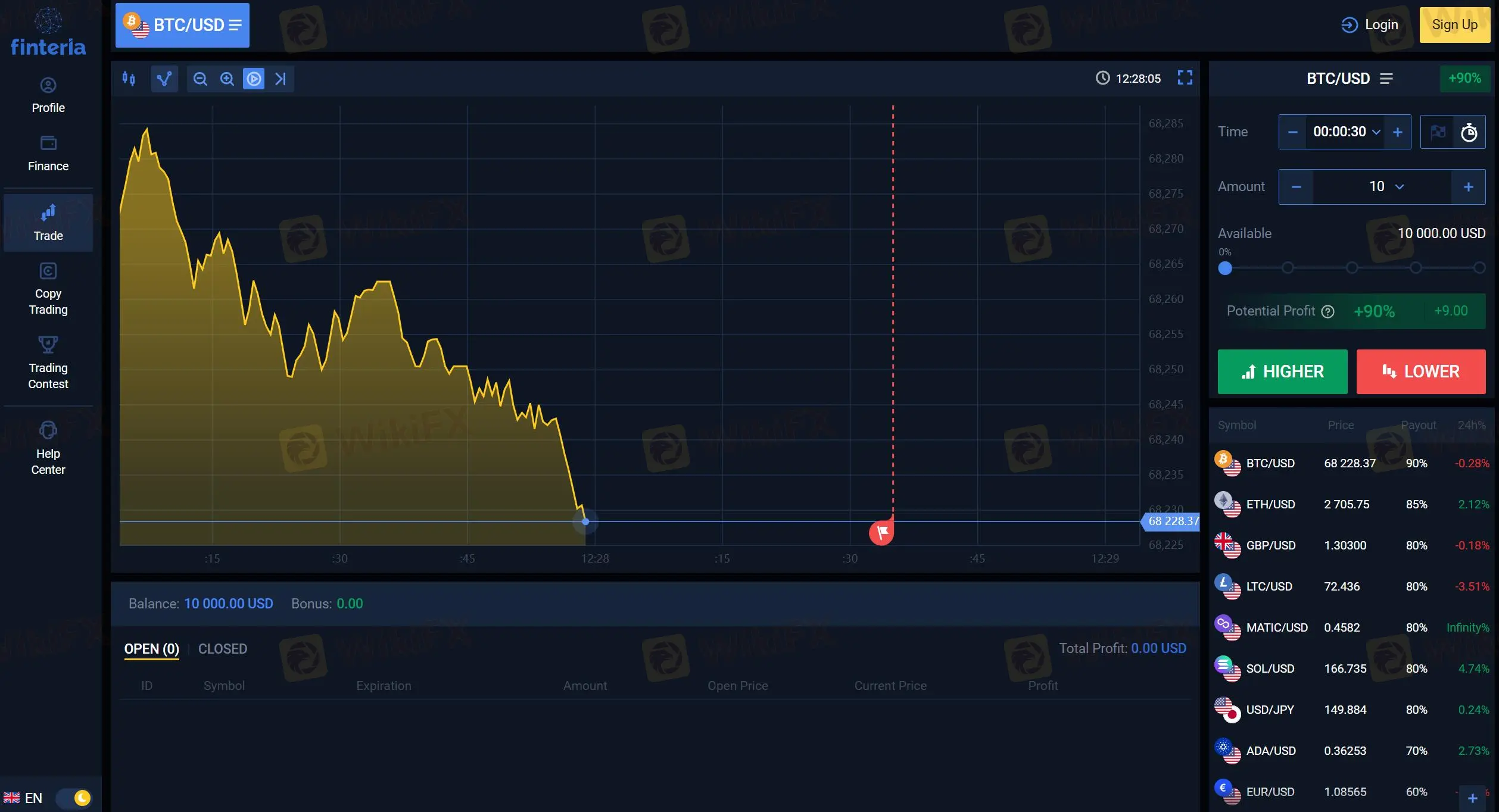Open the 00:00:30 time dropdown
The image size is (1499, 812).
click(1346, 132)
